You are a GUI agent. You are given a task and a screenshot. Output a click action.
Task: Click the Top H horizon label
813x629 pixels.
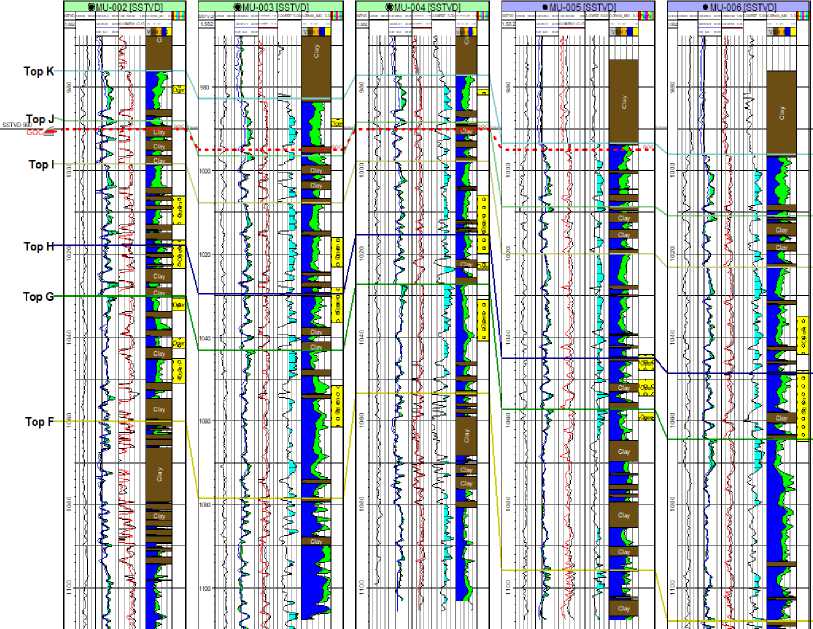[39, 246]
